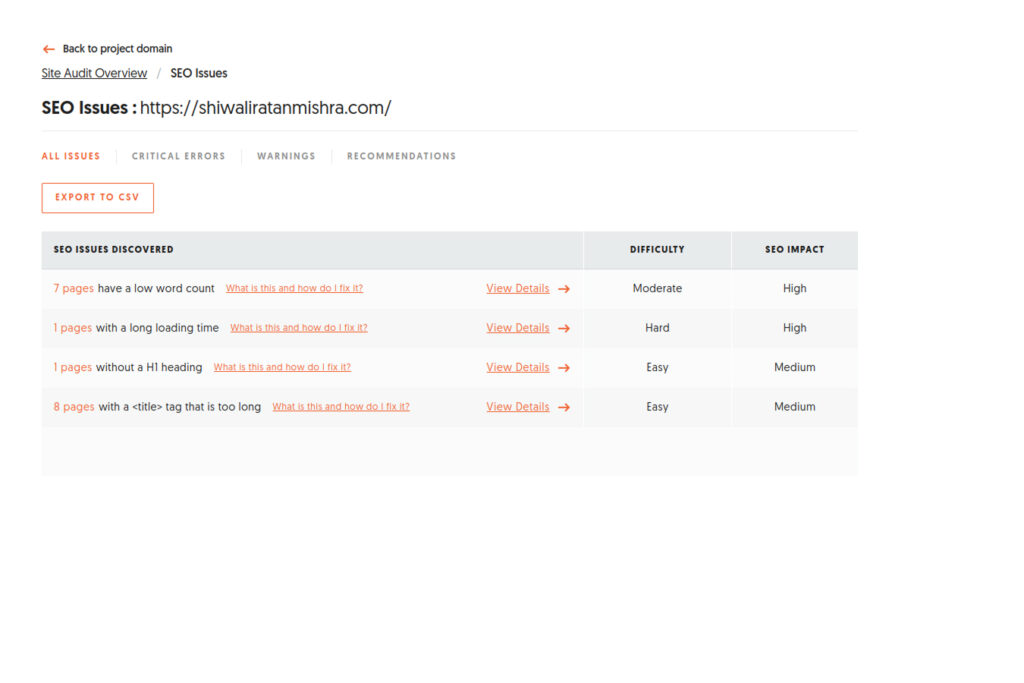Click SEO Impact column header
This screenshot has height=683, width=1024.
click(x=795, y=249)
